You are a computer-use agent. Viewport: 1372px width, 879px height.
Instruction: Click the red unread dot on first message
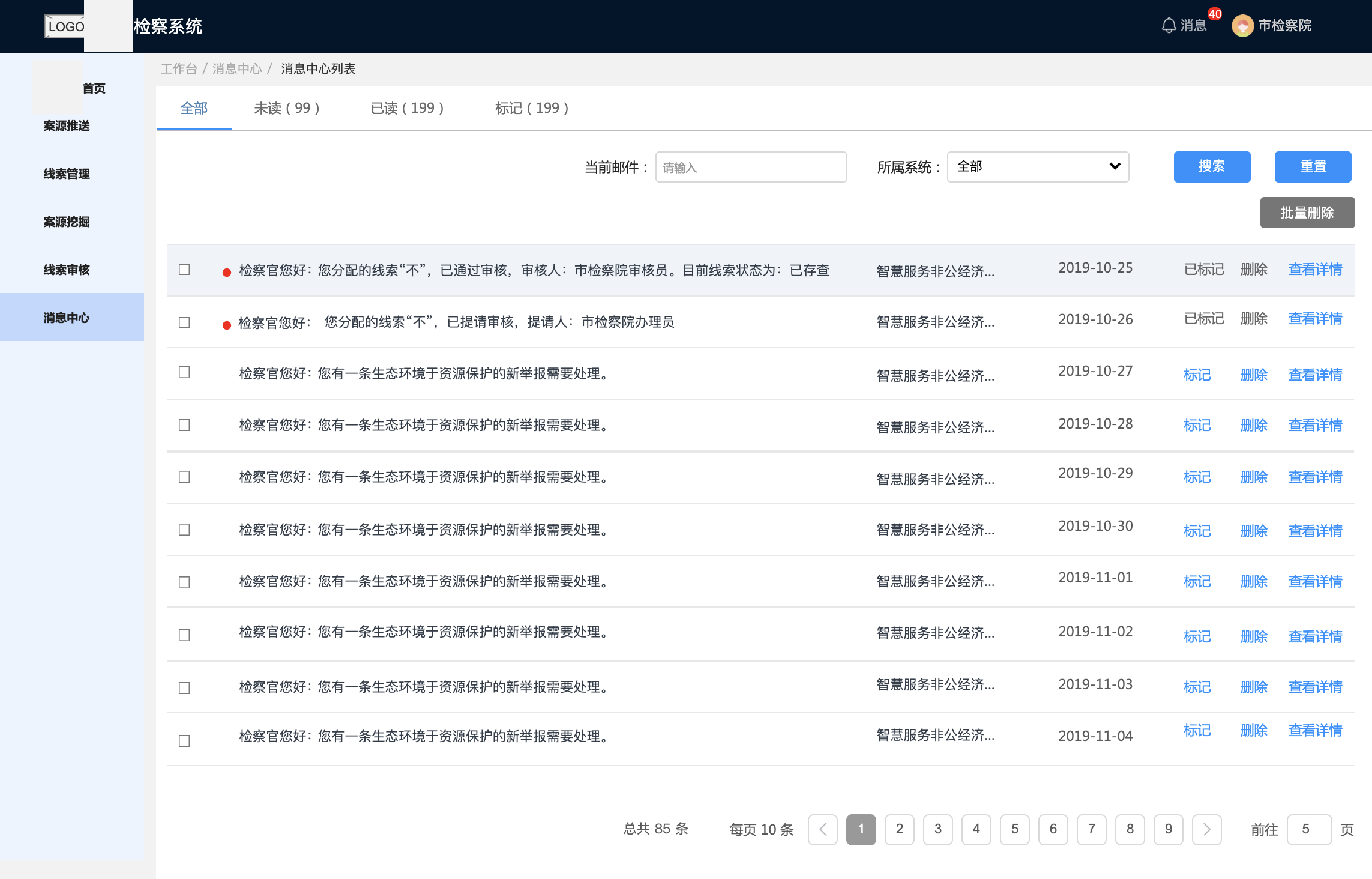click(x=227, y=272)
